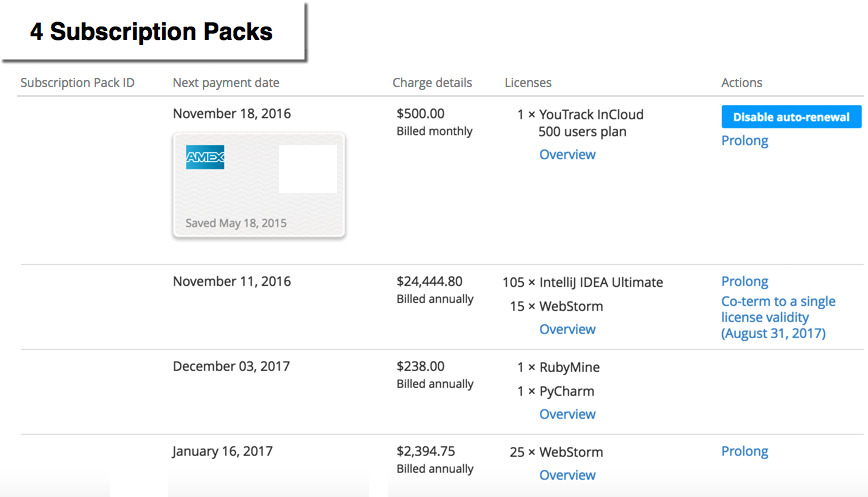The height and width of the screenshot is (497, 868).
Task: Click the 4 Subscription Packs heading
Action: click(x=151, y=32)
